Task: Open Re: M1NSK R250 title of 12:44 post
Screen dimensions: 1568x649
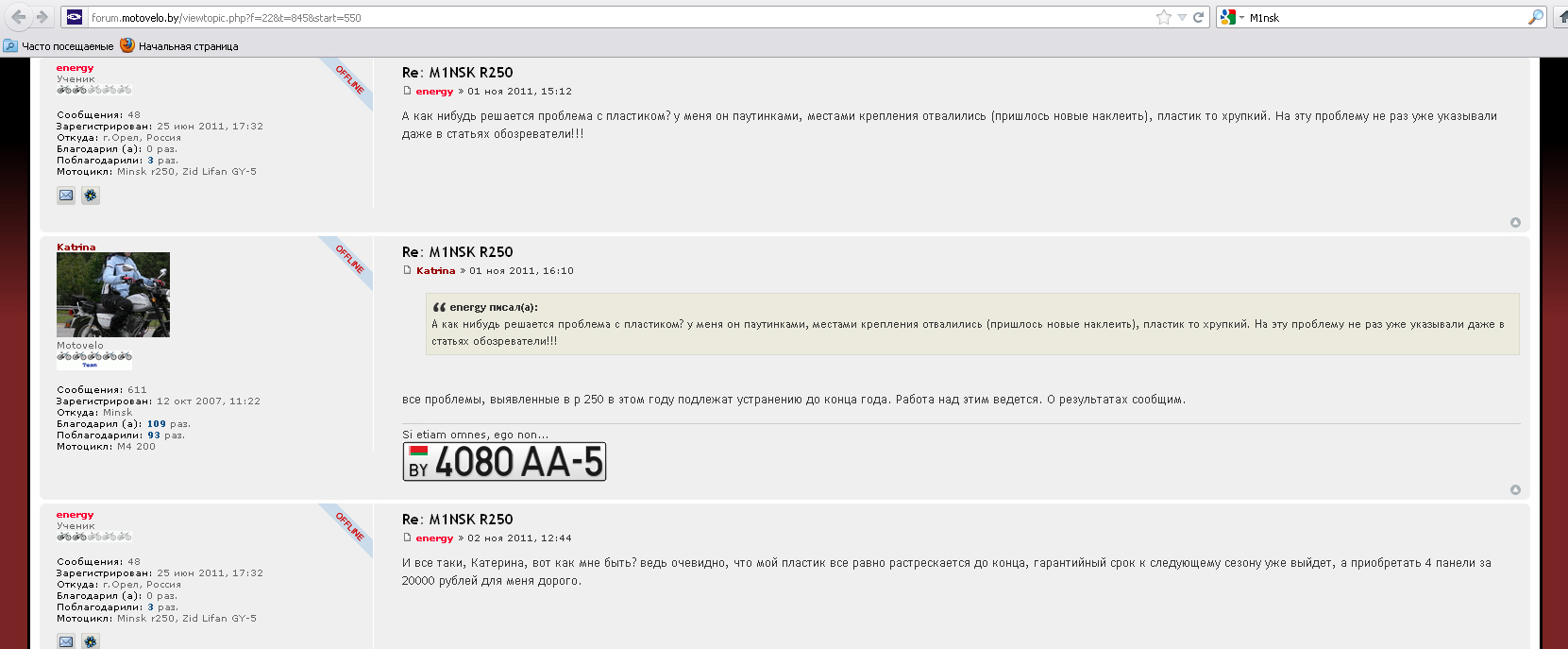Action: (x=458, y=520)
